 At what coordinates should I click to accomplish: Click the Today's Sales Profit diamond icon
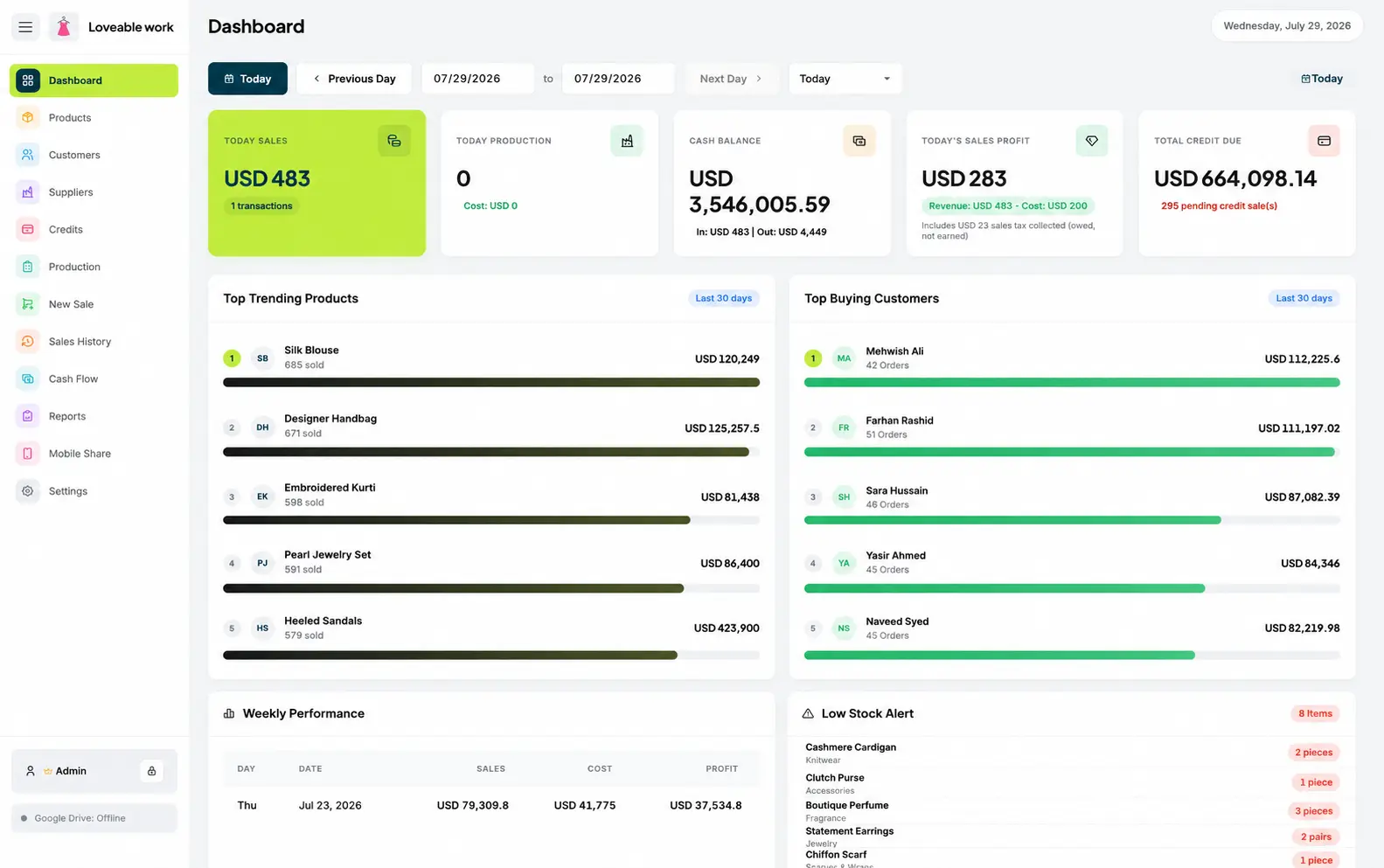tap(1092, 141)
